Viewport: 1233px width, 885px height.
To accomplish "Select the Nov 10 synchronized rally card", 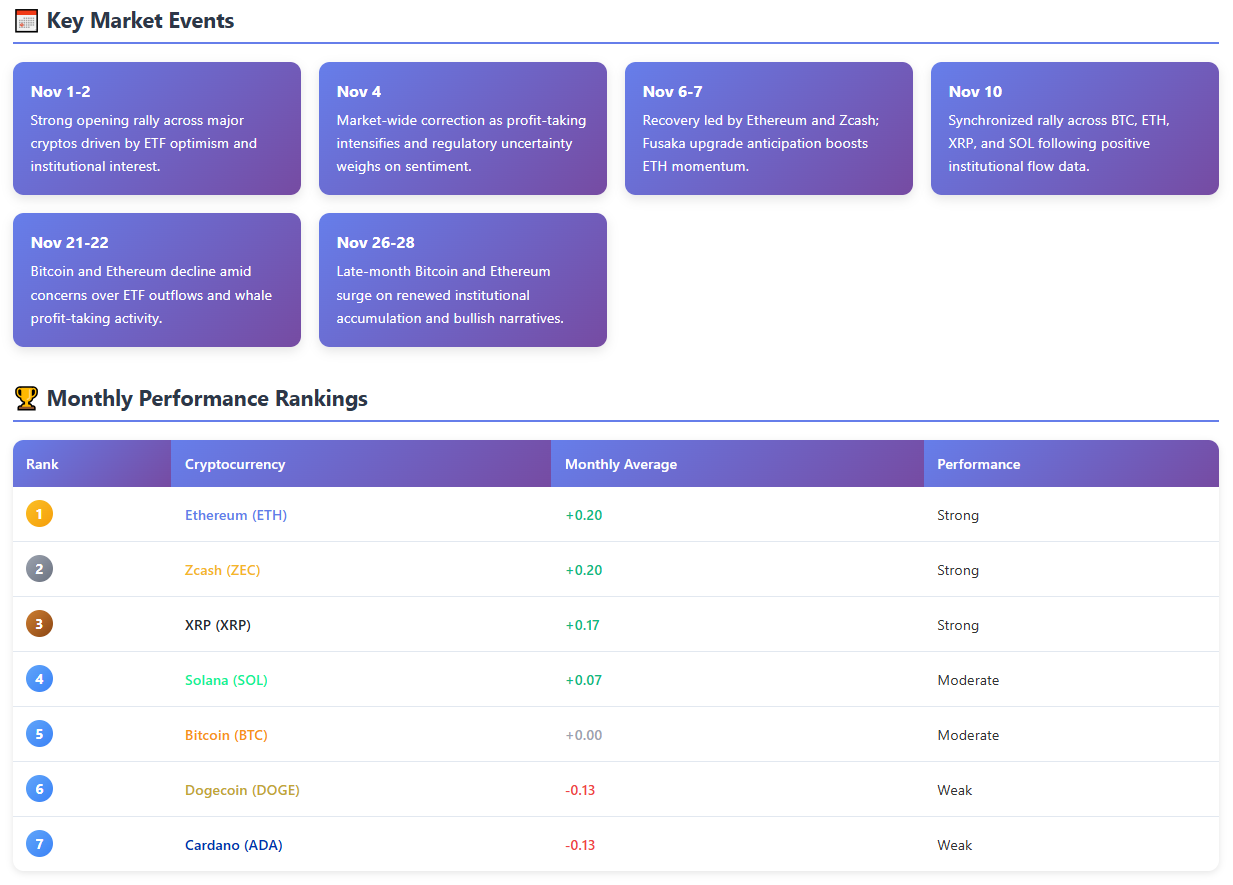I will coord(1075,128).
